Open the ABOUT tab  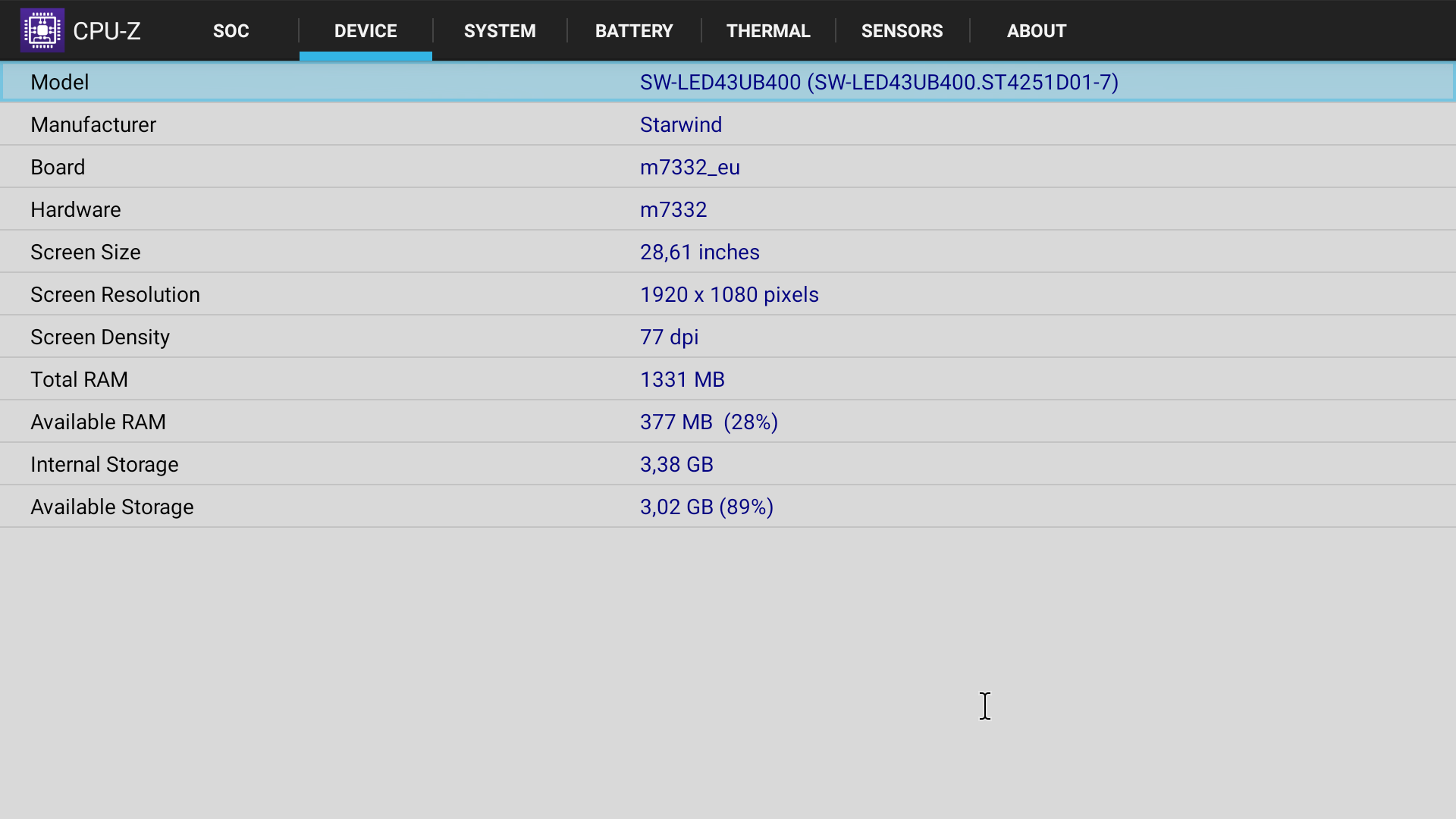coord(1037,31)
